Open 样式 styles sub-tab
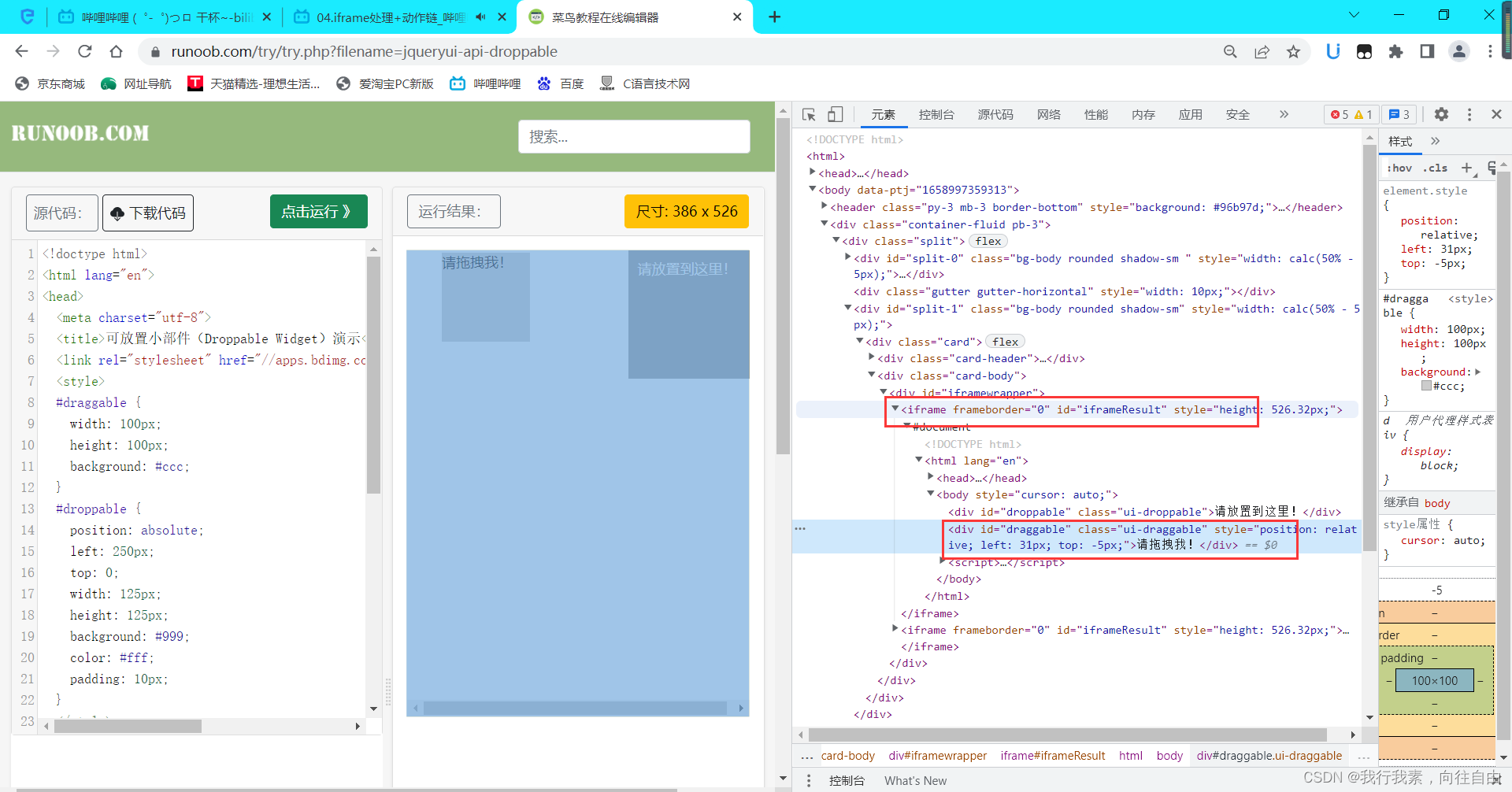Image resolution: width=1512 pixels, height=792 pixels. click(x=1400, y=141)
